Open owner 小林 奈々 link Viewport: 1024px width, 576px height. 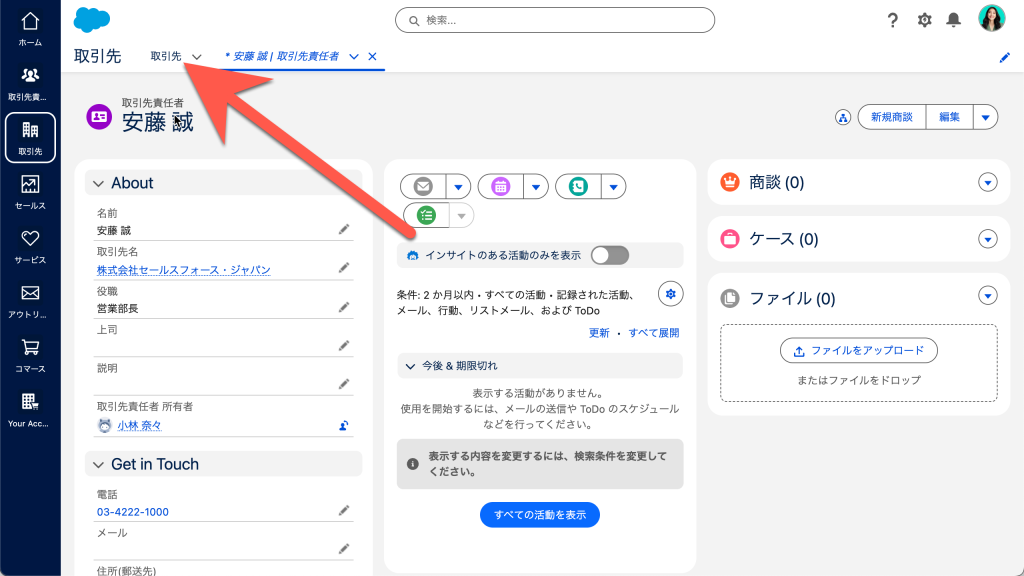(139, 426)
